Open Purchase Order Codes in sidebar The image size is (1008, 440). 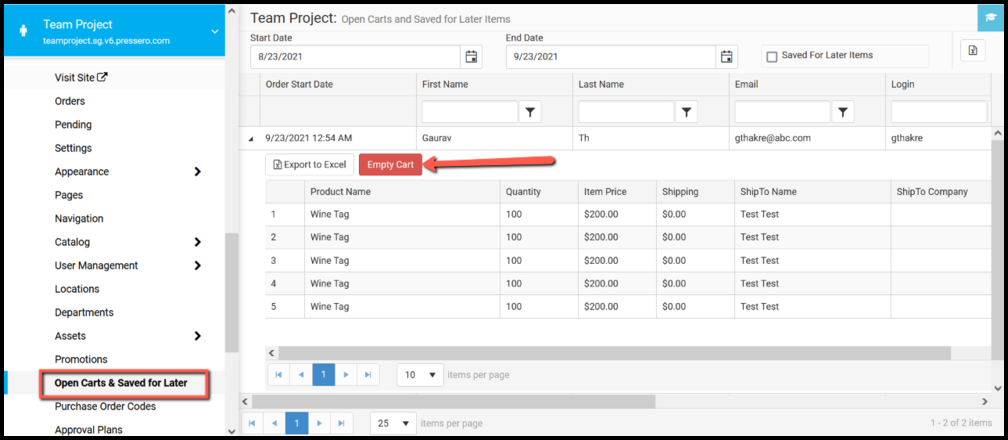coord(105,407)
